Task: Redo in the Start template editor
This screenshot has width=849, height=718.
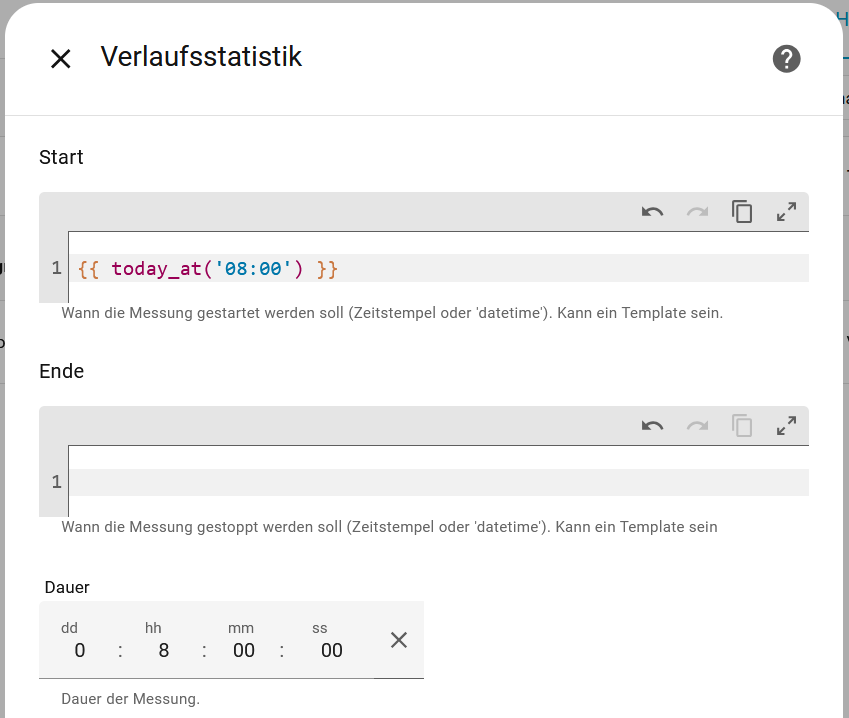Action: 697,212
